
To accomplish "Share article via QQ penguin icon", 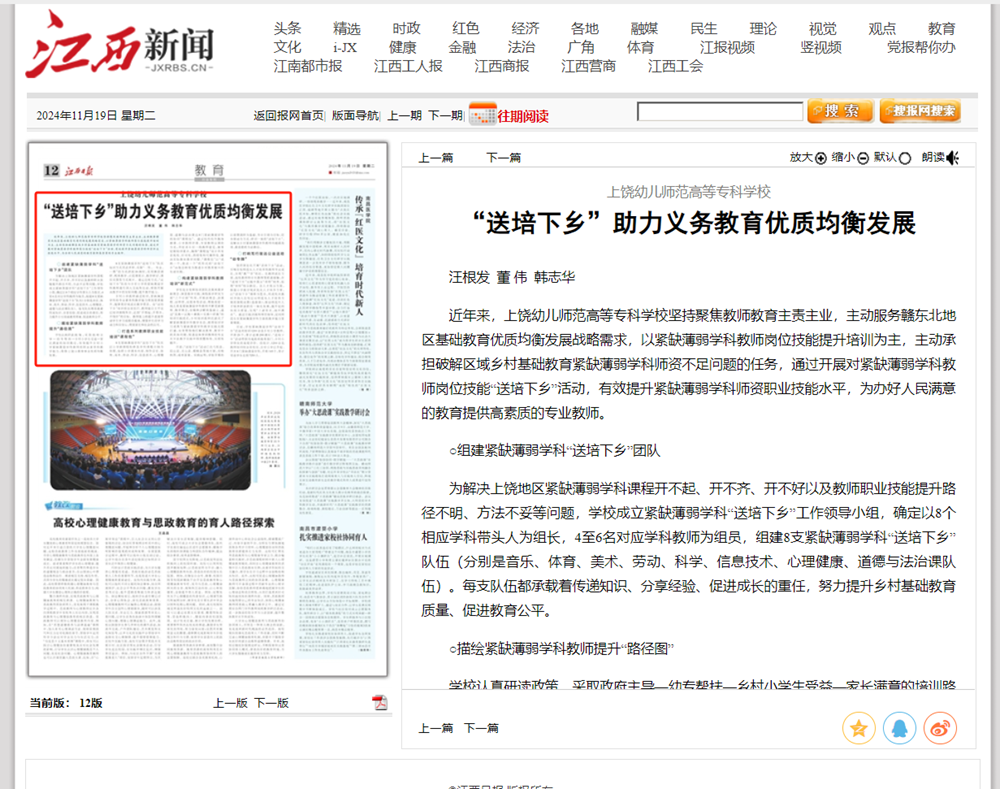I will (x=899, y=727).
